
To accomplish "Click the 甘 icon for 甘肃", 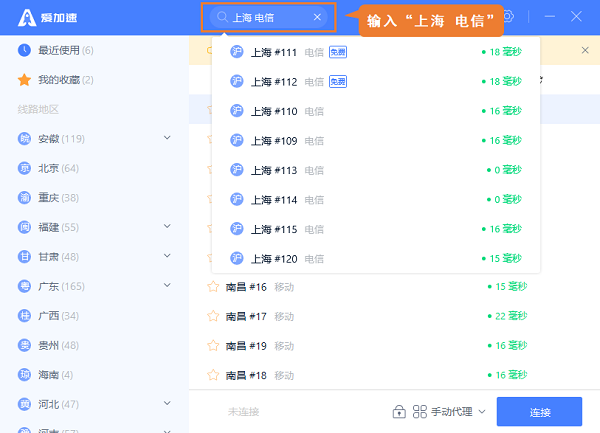I will point(24,257).
